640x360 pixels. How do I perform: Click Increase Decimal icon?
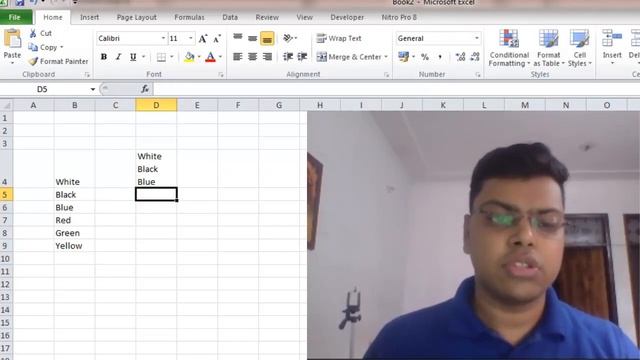pos(460,57)
